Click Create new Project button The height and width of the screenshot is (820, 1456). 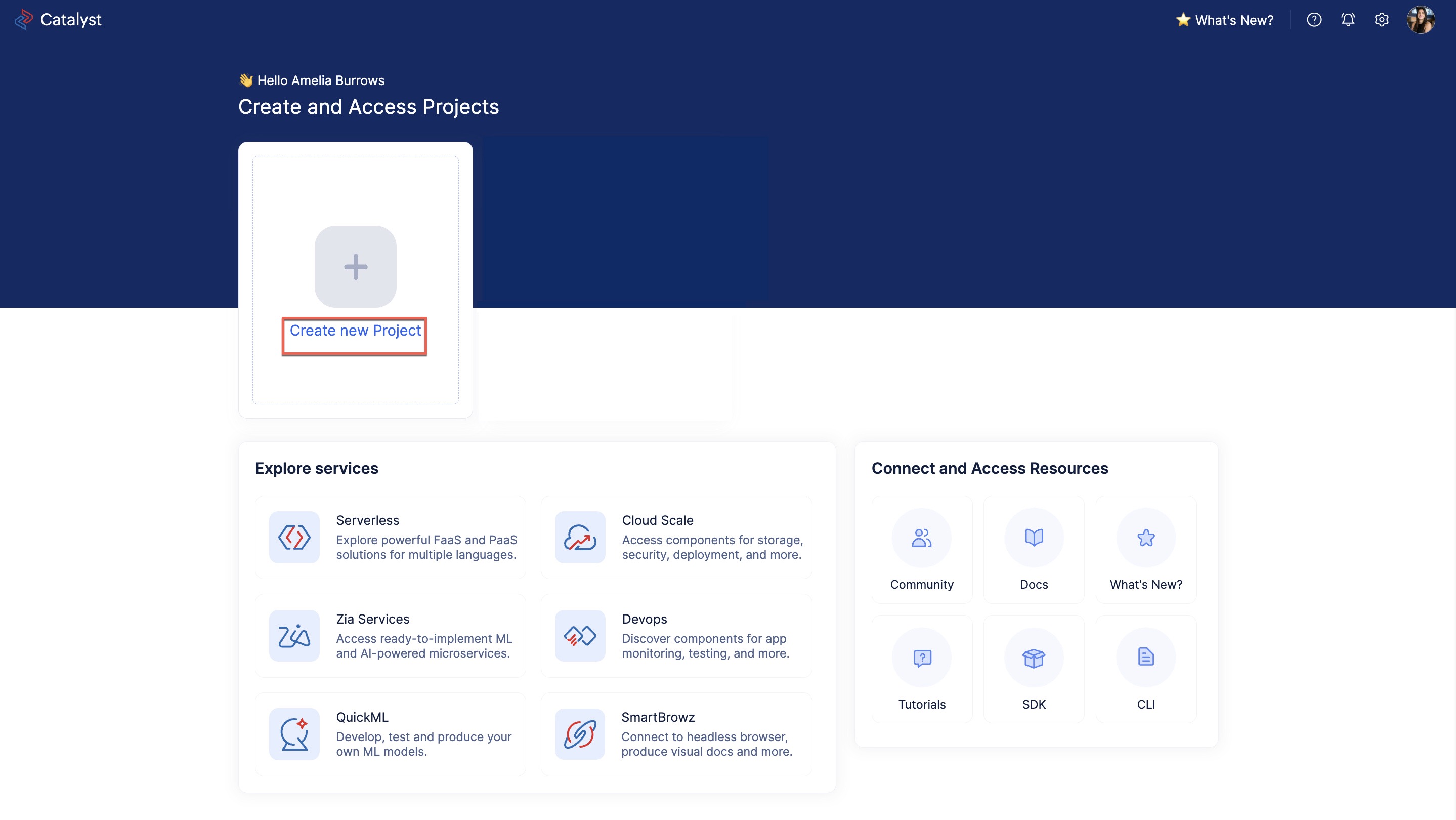(355, 331)
